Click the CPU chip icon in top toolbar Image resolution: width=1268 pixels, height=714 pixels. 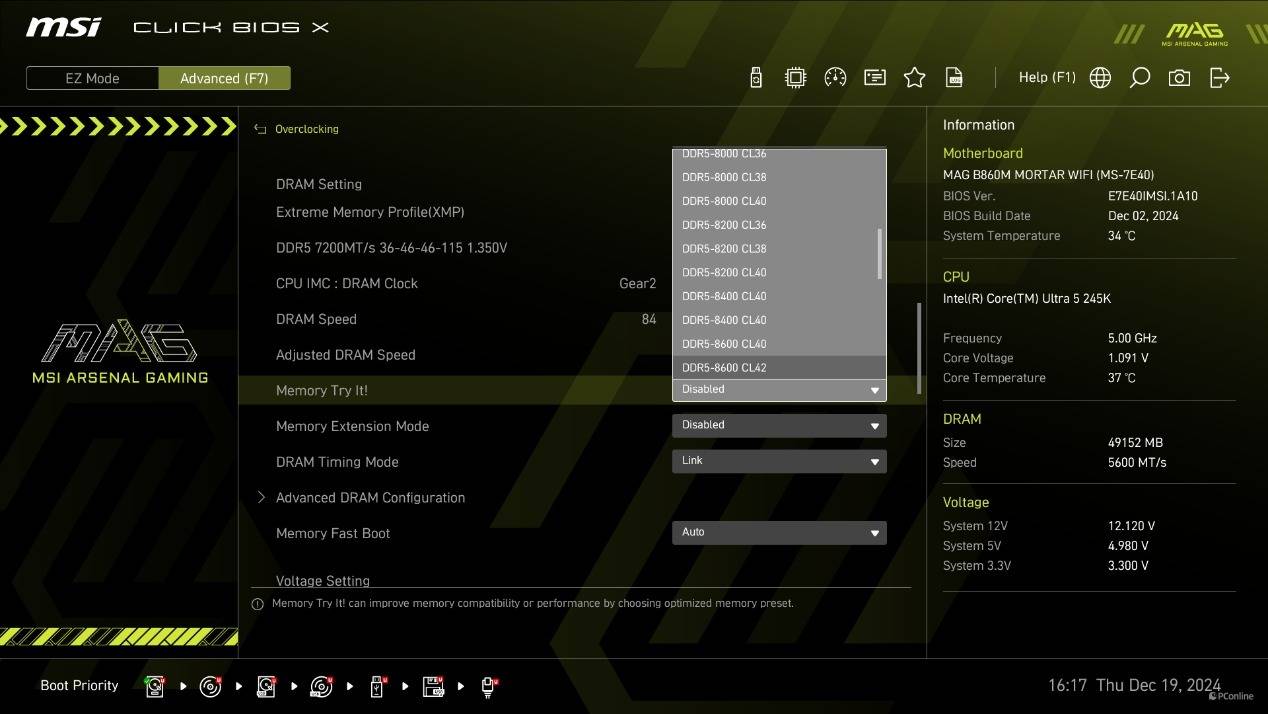click(x=795, y=78)
